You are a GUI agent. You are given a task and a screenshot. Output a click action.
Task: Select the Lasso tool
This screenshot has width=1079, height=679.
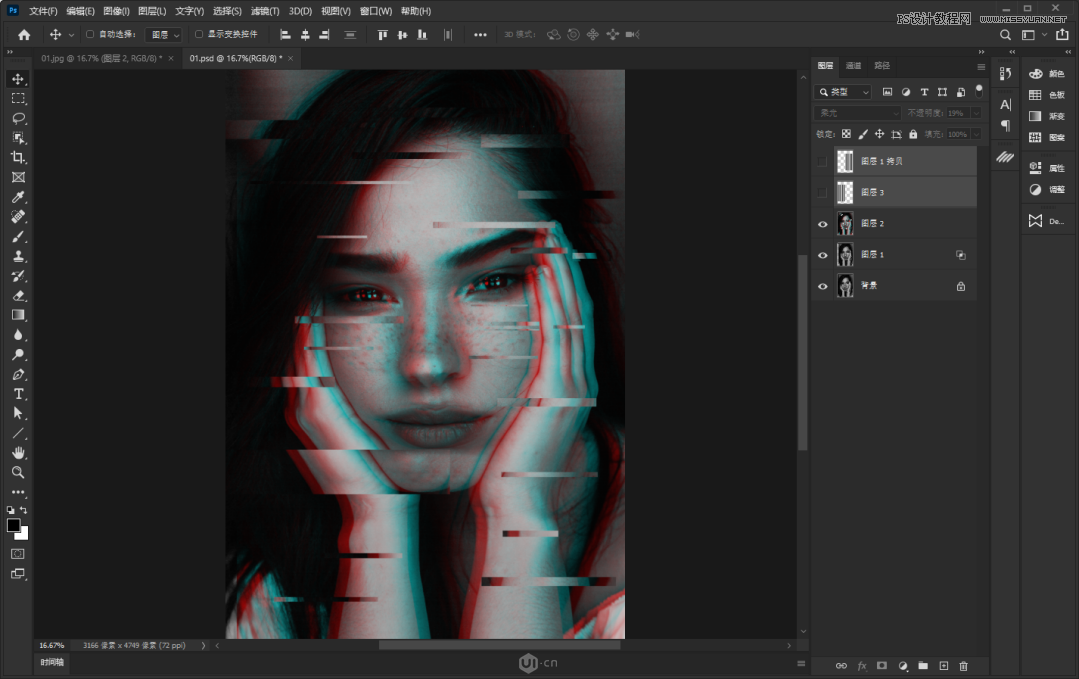coord(17,118)
